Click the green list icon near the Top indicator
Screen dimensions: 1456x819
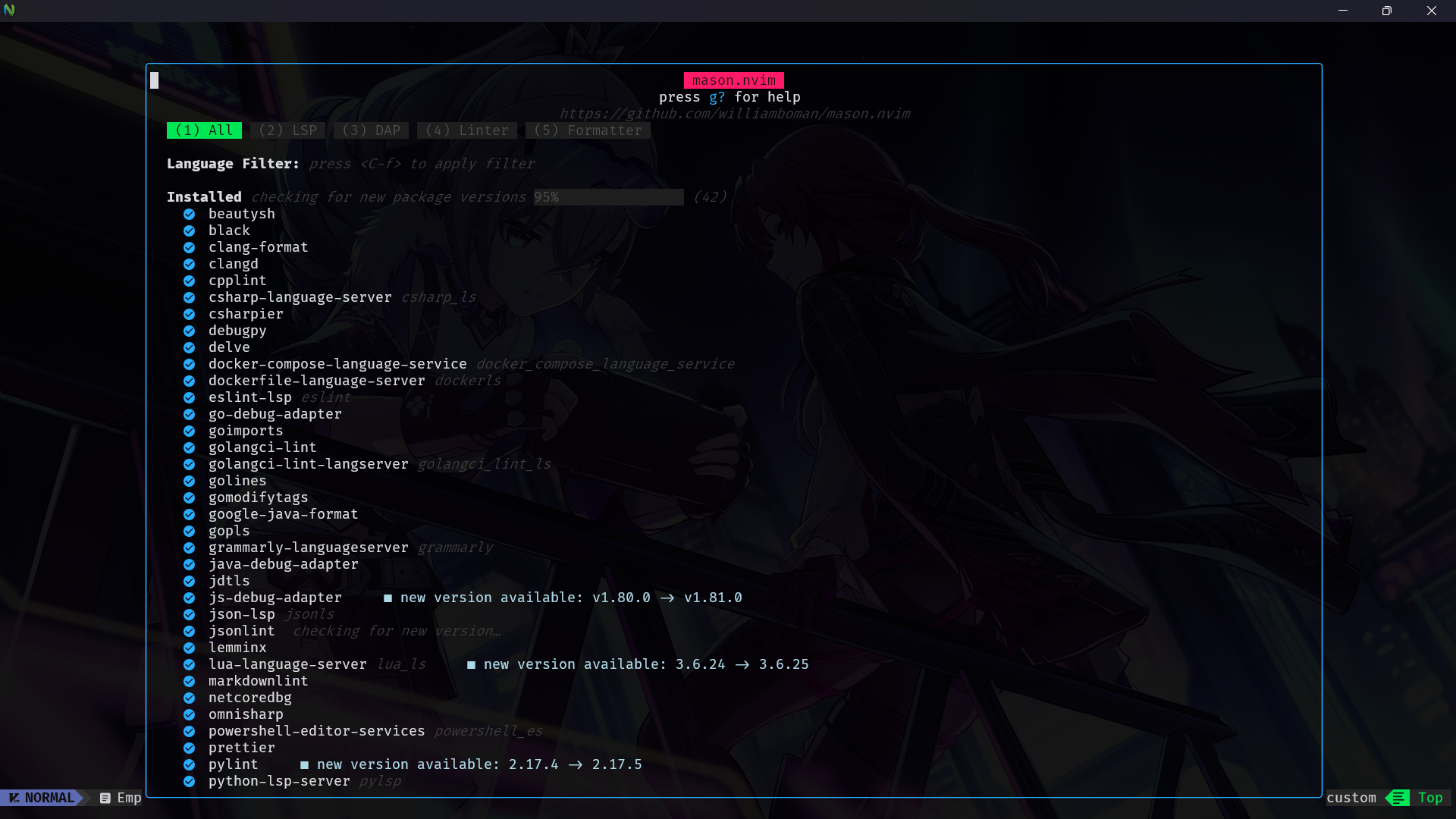click(1397, 798)
